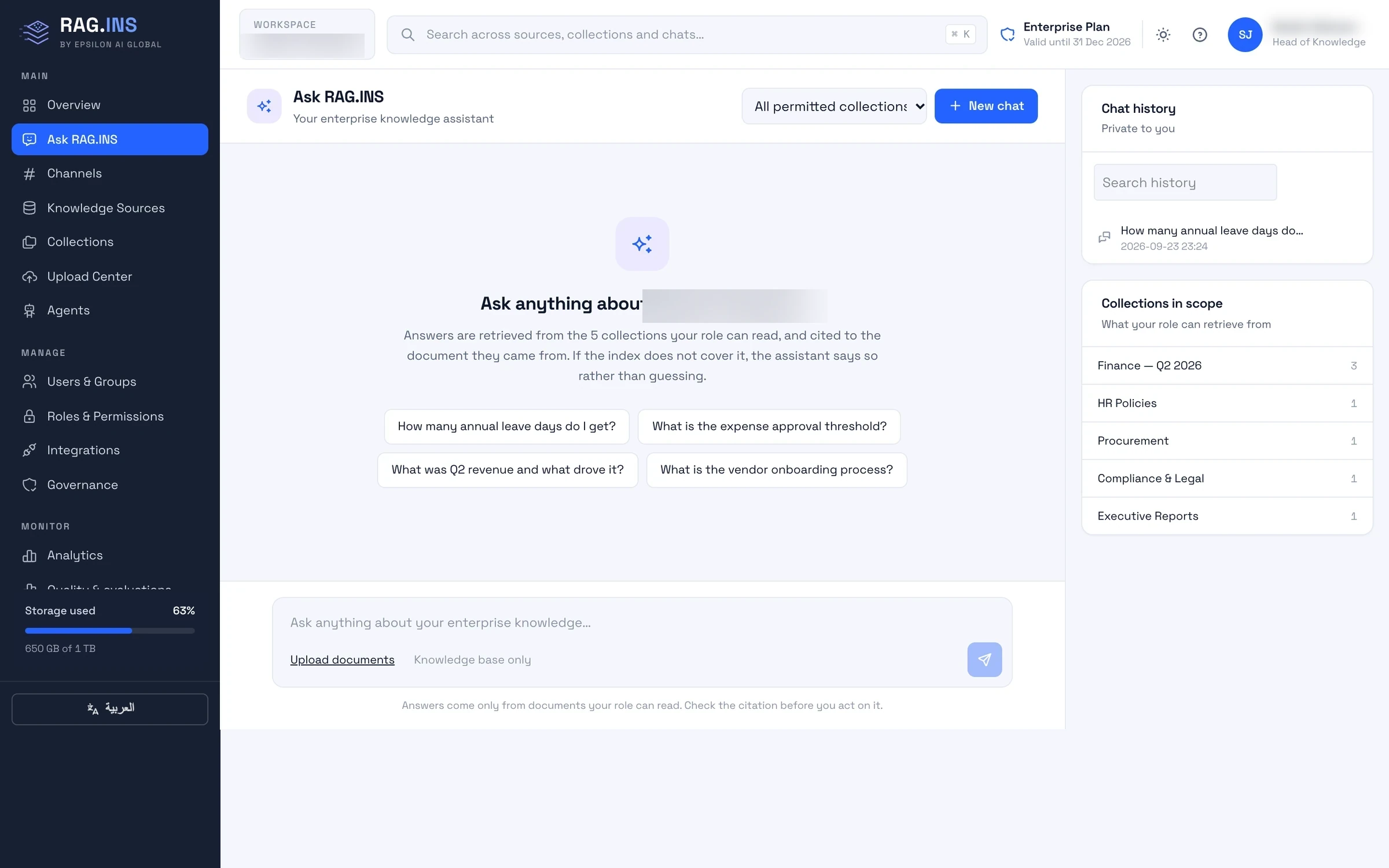Click the send paper-plane button
Viewport: 1389px width, 868px height.
click(x=984, y=659)
